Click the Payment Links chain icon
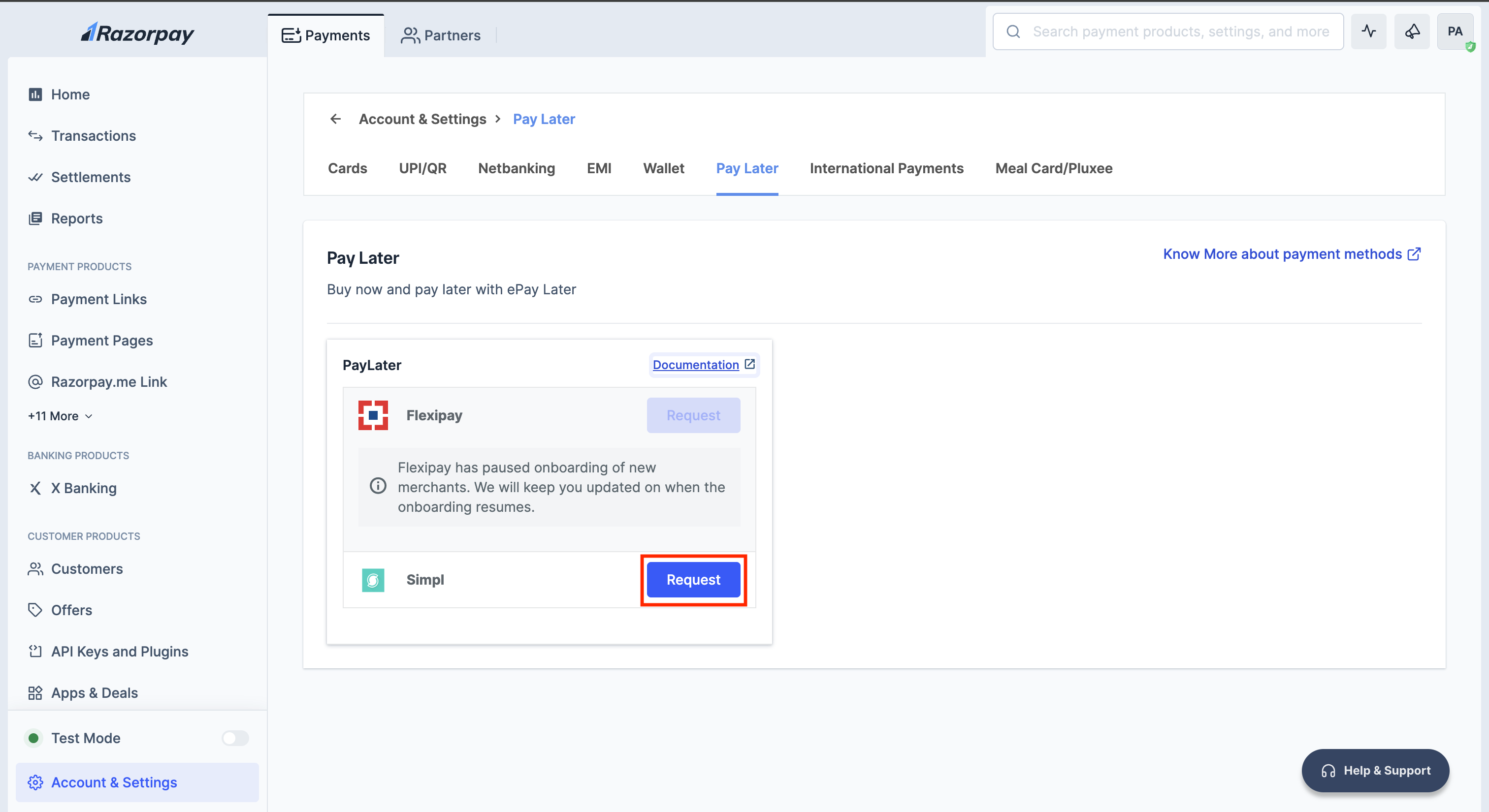The height and width of the screenshot is (812, 1489). pos(35,299)
